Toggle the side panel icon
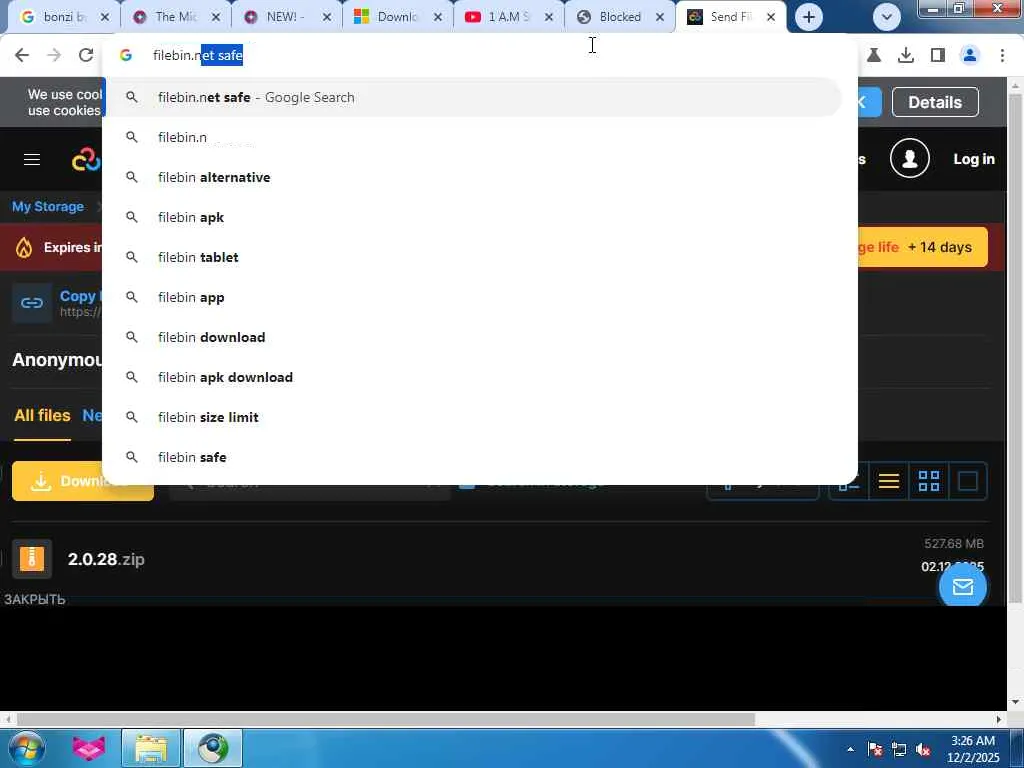The height and width of the screenshot is (768, 1024). (938, 56)
